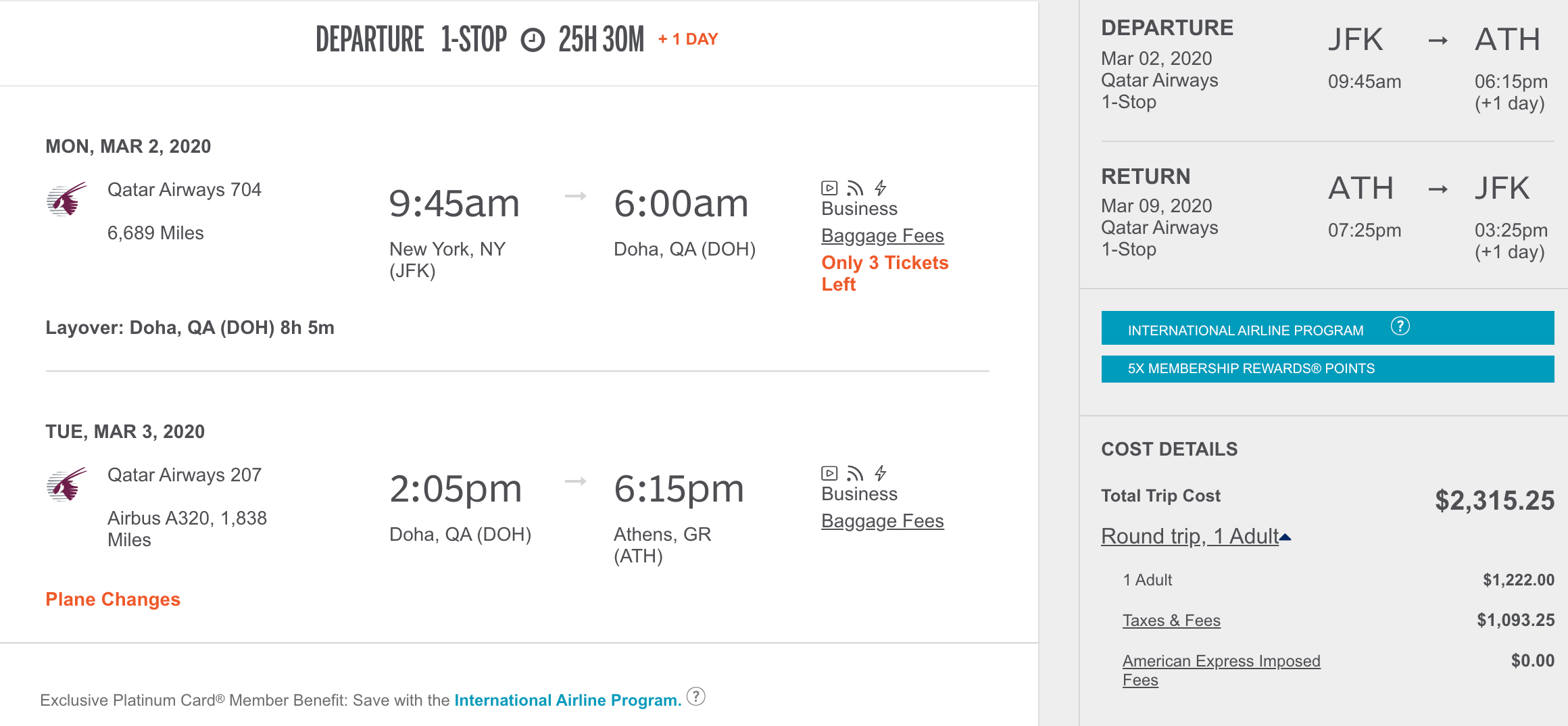
Task: Open the Taxes & Fees details link
Action: tap(1171, 621)
